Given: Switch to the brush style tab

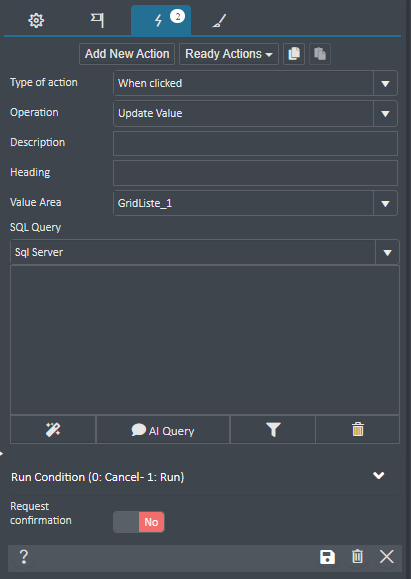Looking at the screenshot, I should coord(219,21).
